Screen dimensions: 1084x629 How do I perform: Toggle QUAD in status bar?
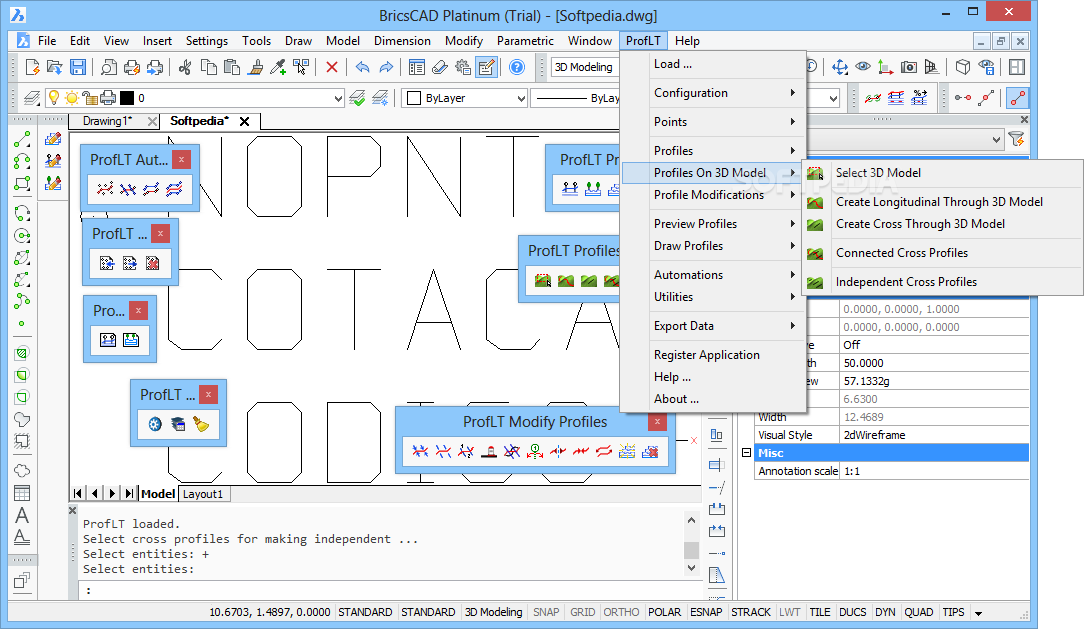click(918, 612)
